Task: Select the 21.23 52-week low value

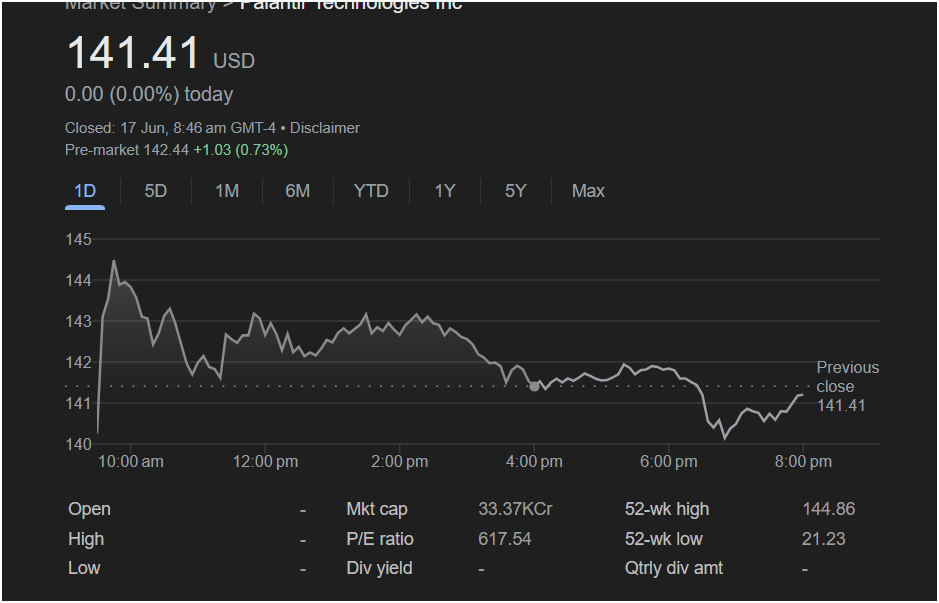Action: [823, 539]
